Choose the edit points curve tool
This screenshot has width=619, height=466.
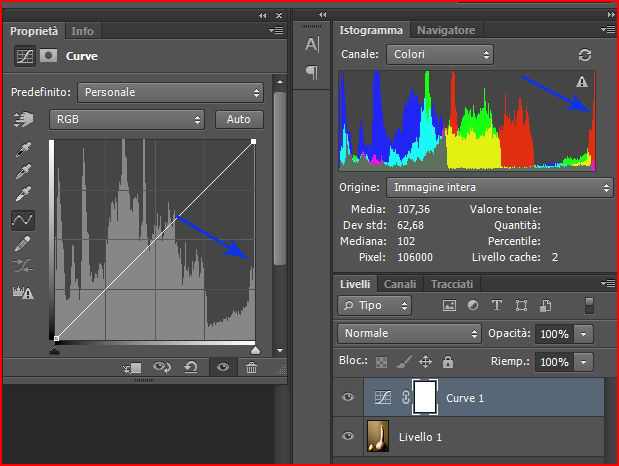click(23, 219)
